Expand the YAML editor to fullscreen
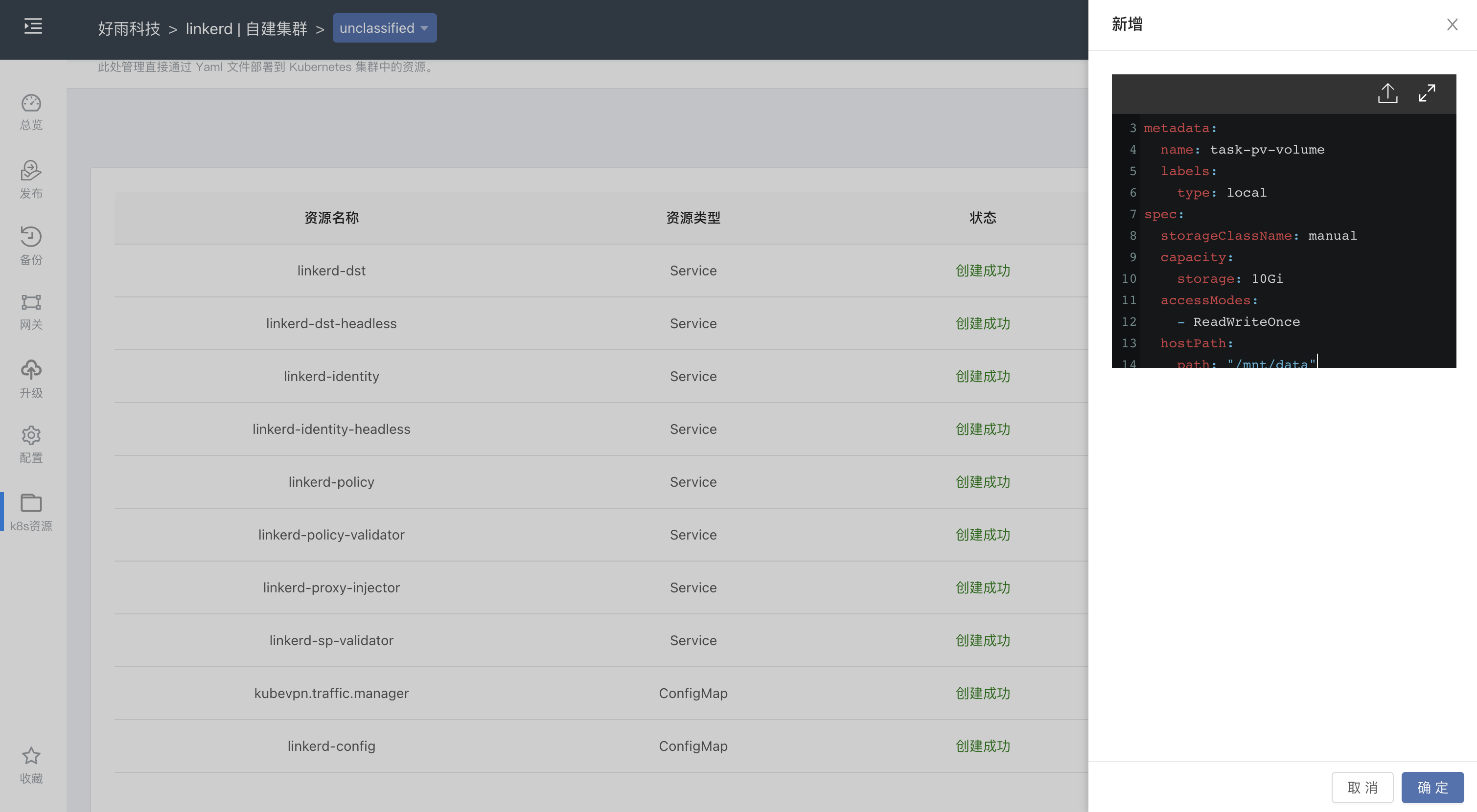This screenshot has height=812, width=1477. coord(1427,92)
